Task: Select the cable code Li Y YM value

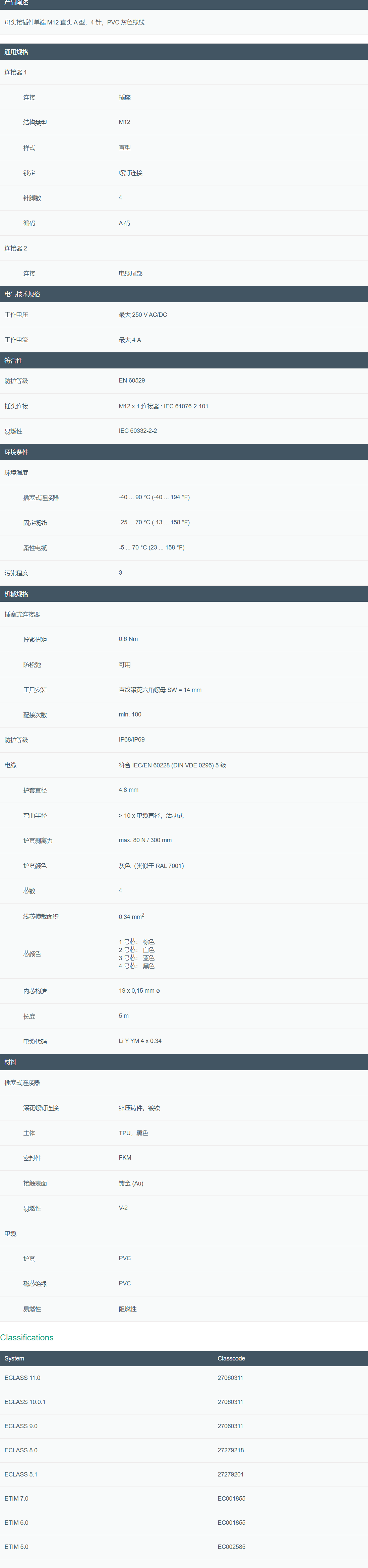Action: pyautogui.click(x=140, y=1041)
